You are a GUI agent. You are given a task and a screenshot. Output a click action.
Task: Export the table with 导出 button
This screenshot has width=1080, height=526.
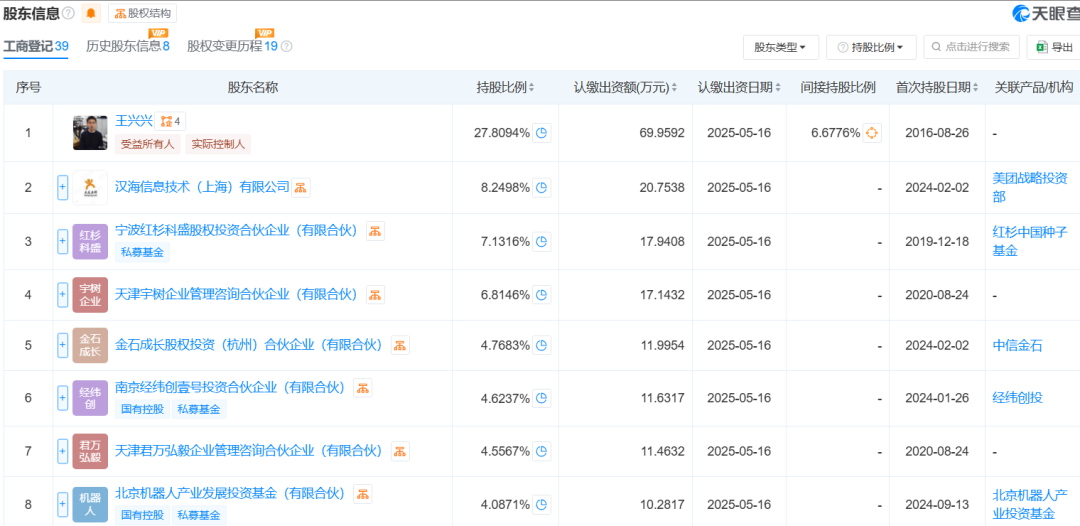click(1054, 47)
